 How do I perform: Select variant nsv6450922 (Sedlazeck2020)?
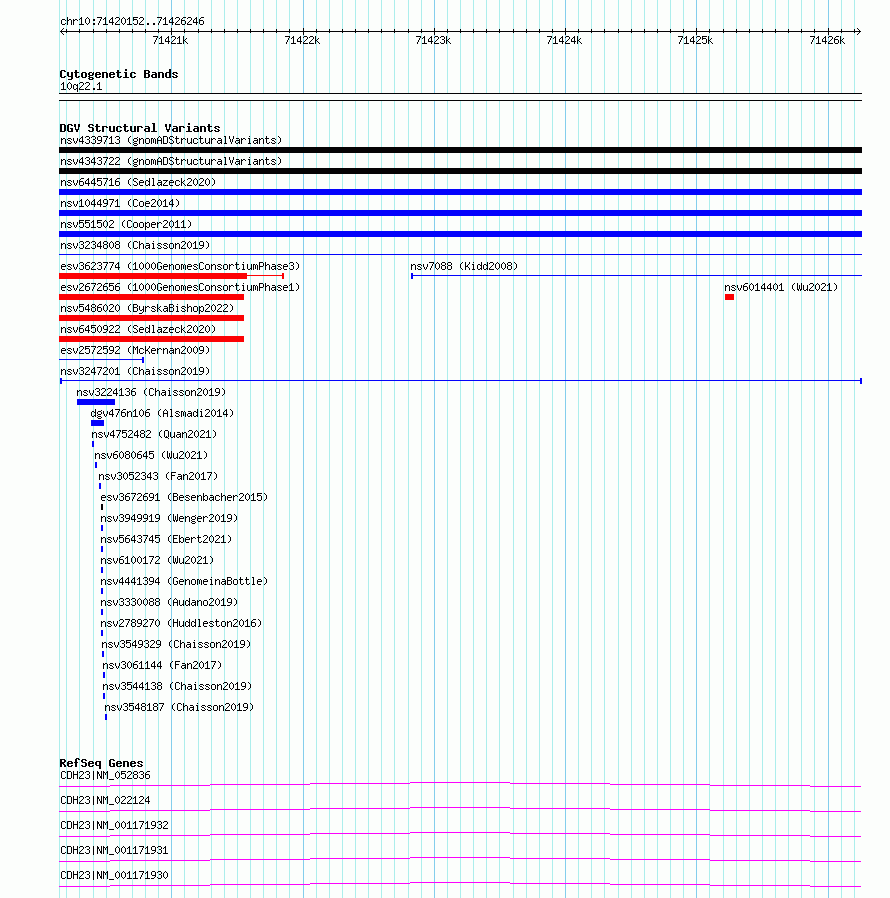click(138, 329)
